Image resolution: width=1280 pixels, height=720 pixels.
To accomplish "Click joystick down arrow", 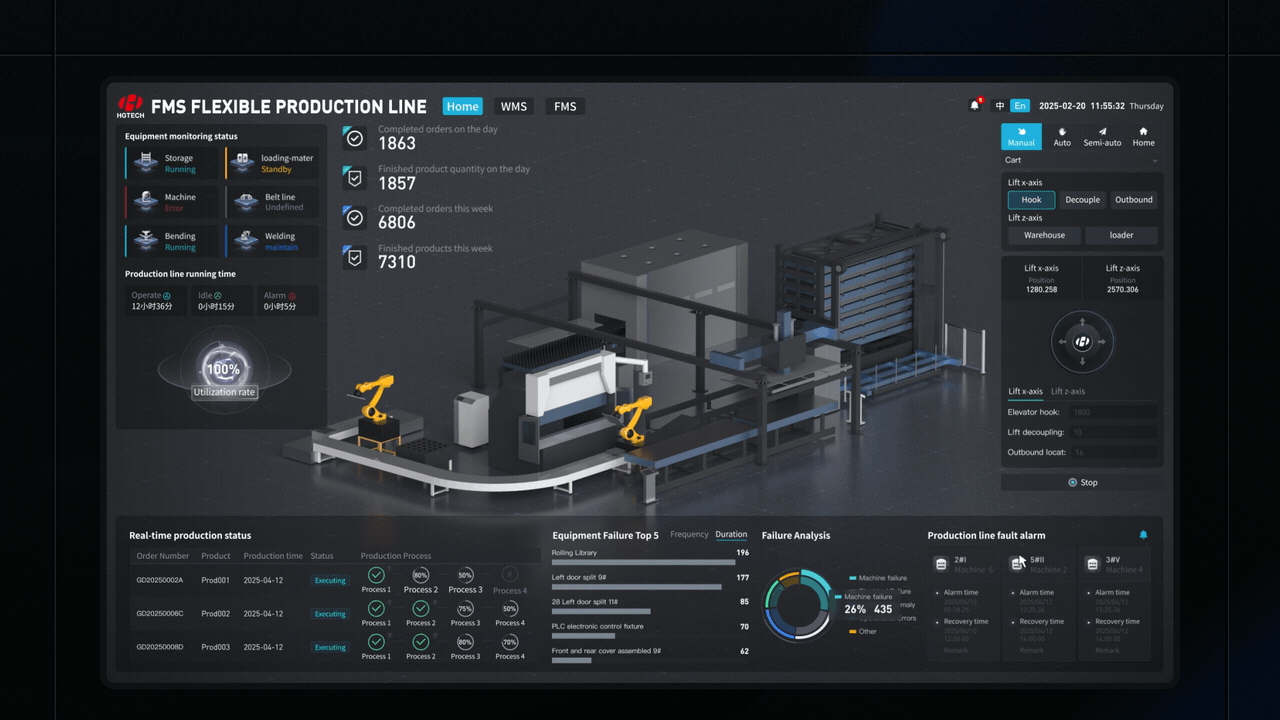I will [x=1082, y=360].
